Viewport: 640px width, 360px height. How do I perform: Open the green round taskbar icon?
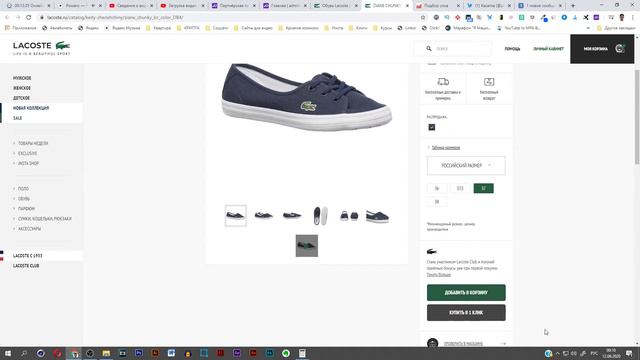click(x=286, y=353)
